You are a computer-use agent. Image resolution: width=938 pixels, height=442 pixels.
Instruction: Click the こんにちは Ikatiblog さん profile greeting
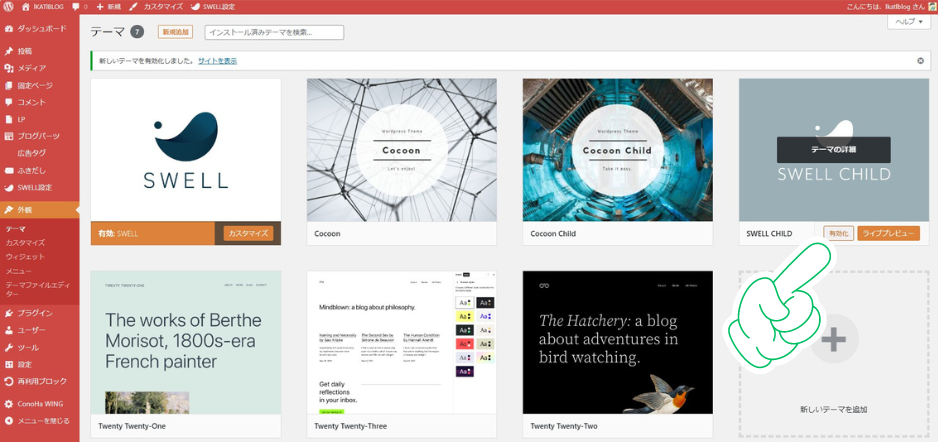click(884, 7)
